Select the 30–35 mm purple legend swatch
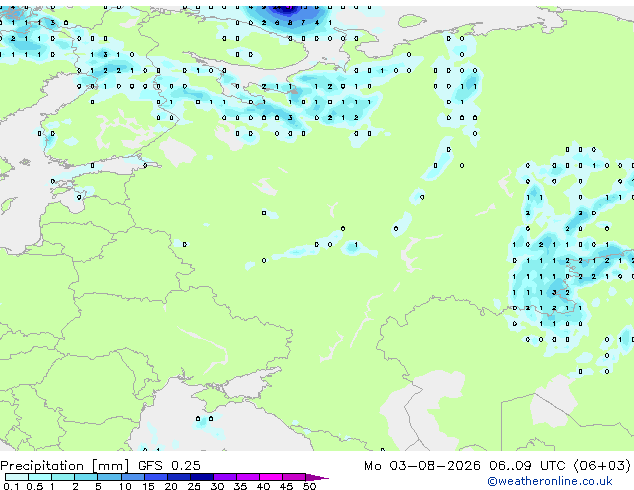 click(225, 477)
